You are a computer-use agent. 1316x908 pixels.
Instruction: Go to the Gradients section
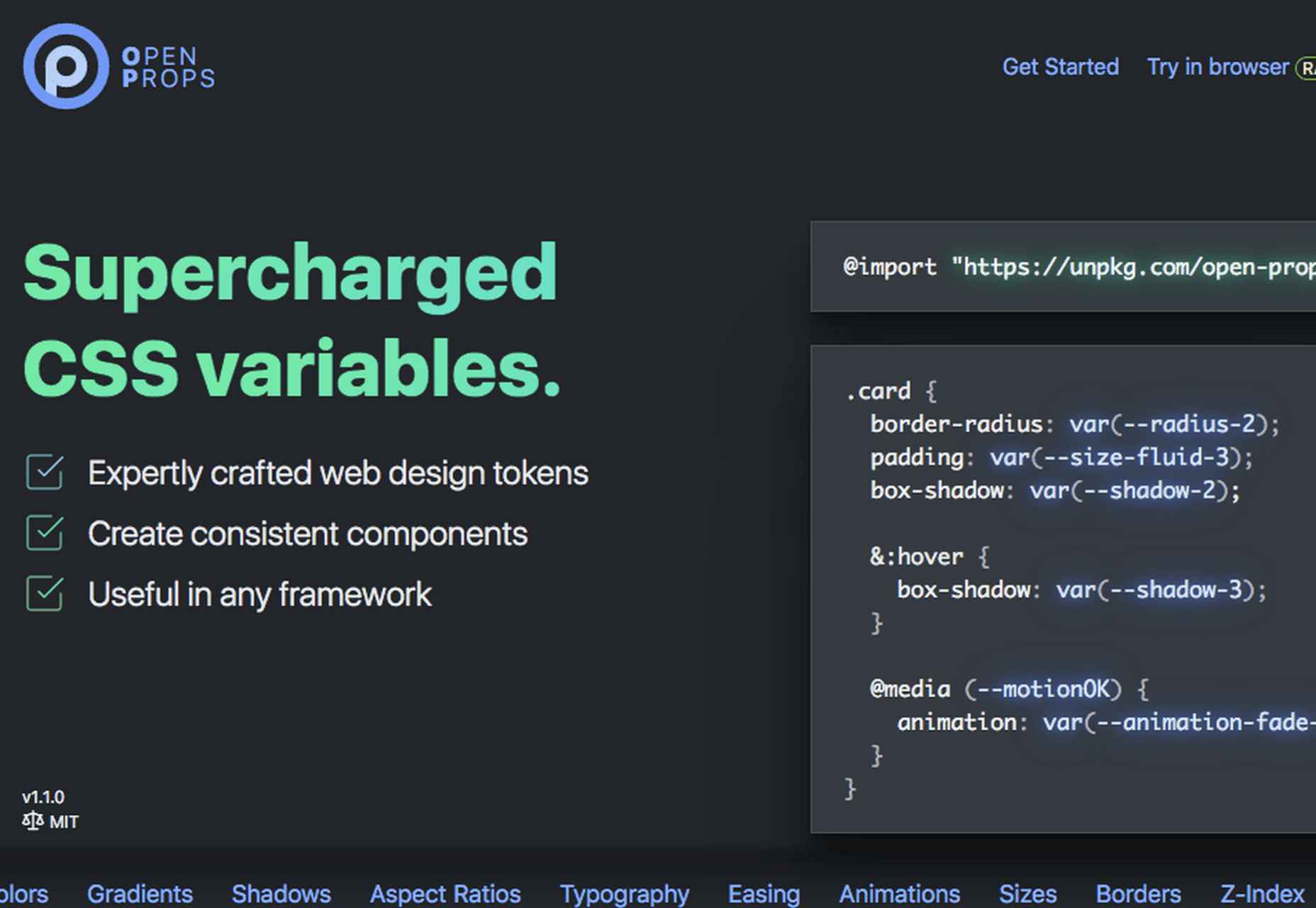[x=140, y=894]
